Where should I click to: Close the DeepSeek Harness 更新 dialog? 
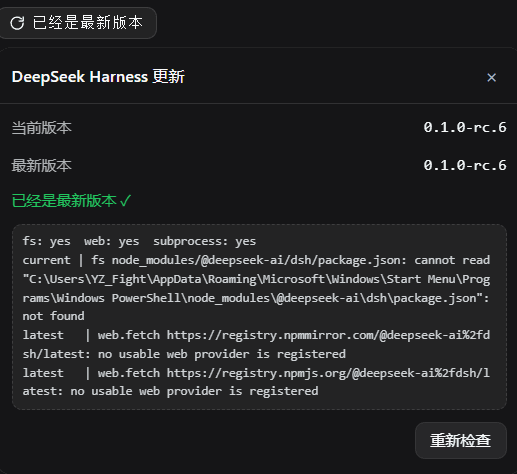[x=491, y=77]
